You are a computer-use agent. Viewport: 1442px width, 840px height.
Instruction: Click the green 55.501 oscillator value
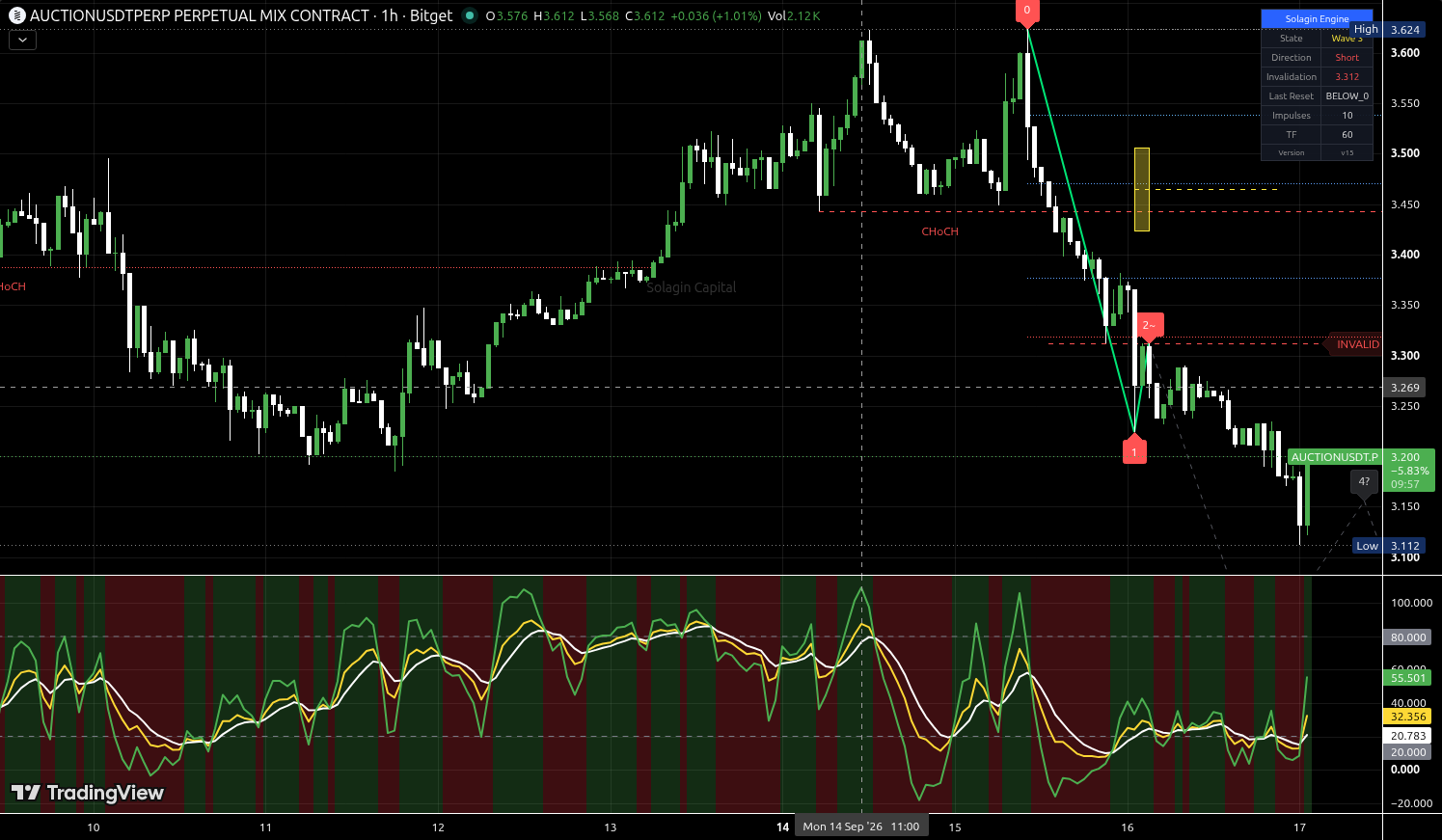tap(1408, 678)
